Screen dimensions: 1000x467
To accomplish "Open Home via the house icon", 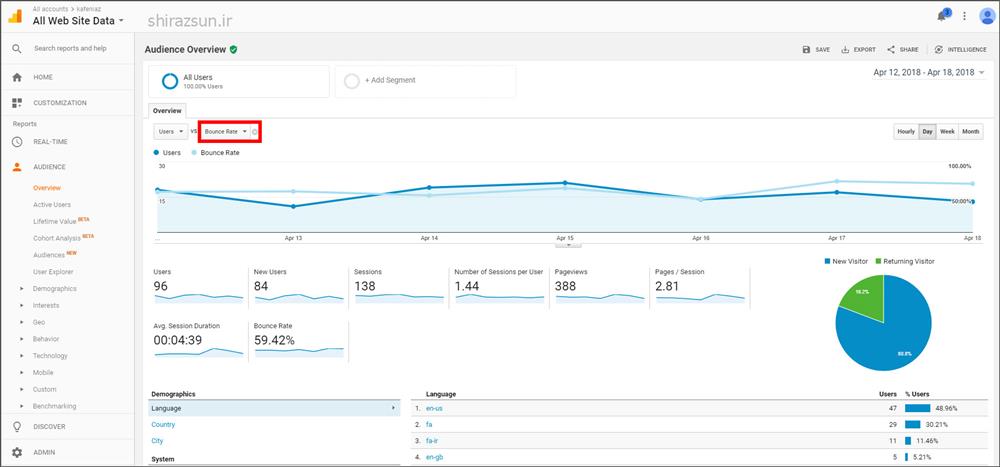I will point(17,77).
